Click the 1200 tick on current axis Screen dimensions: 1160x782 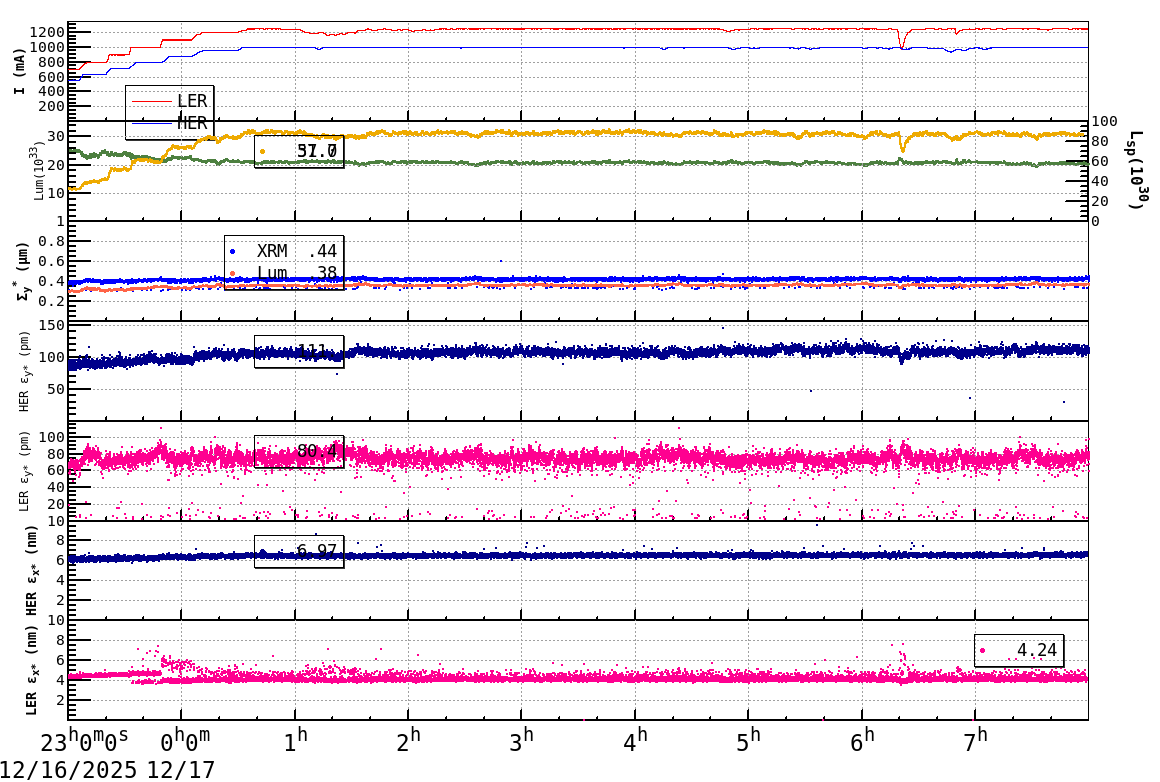[47, 32]
